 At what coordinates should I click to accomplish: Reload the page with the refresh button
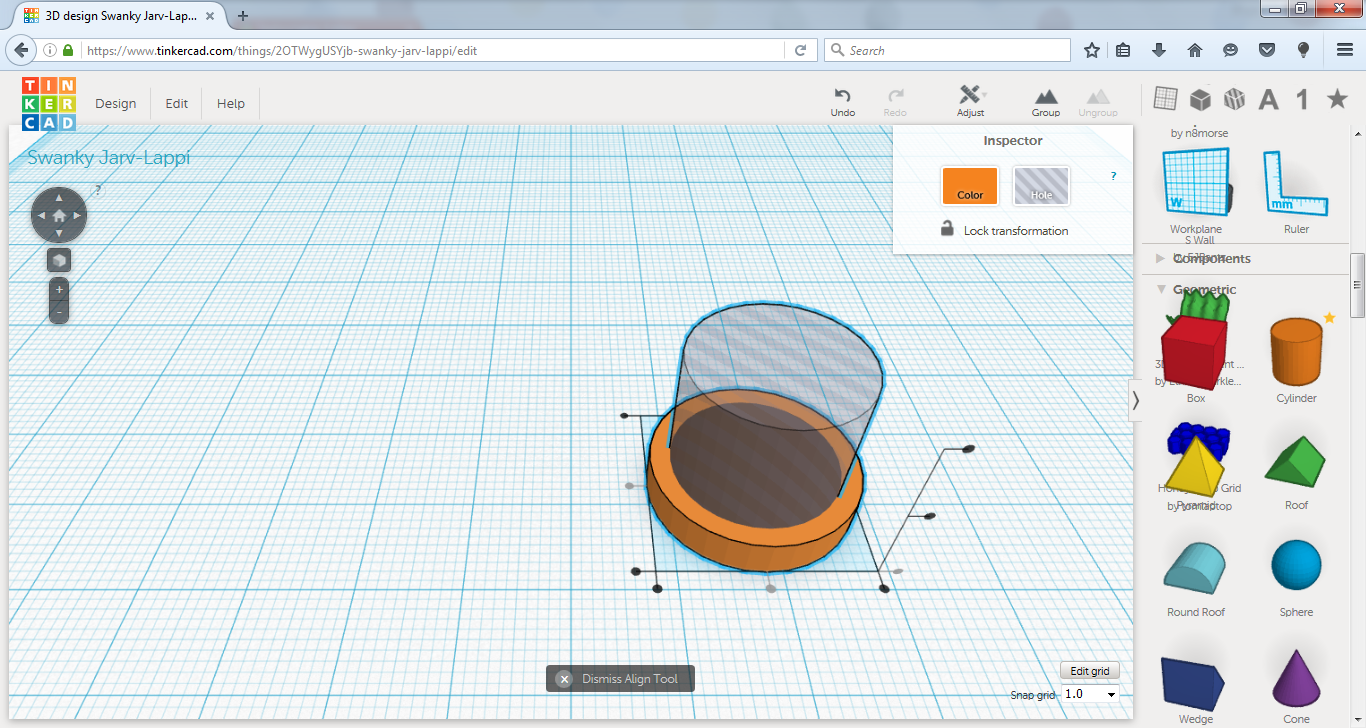[x=800, y=50]
